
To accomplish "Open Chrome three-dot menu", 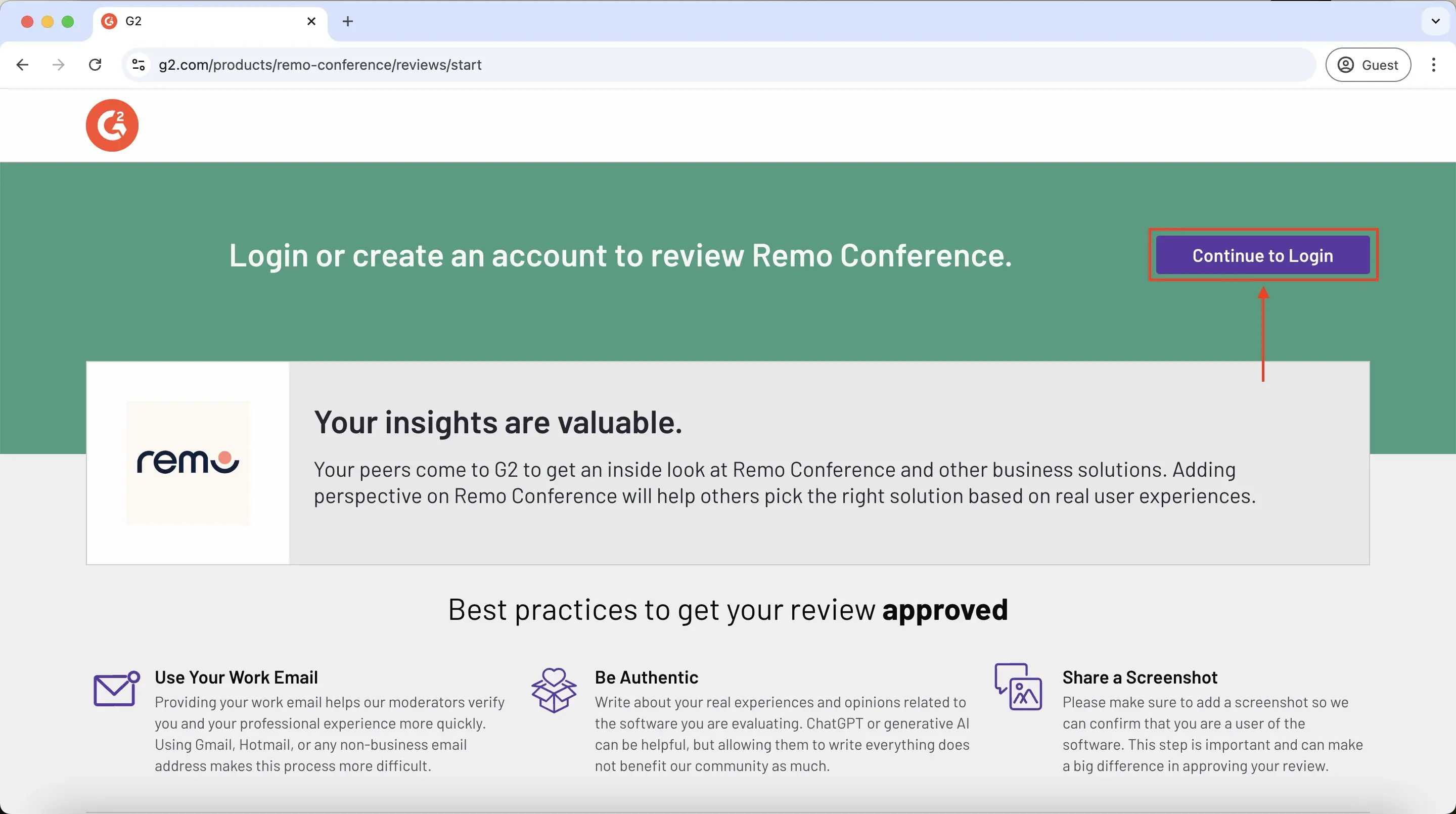I will 1433,65.
